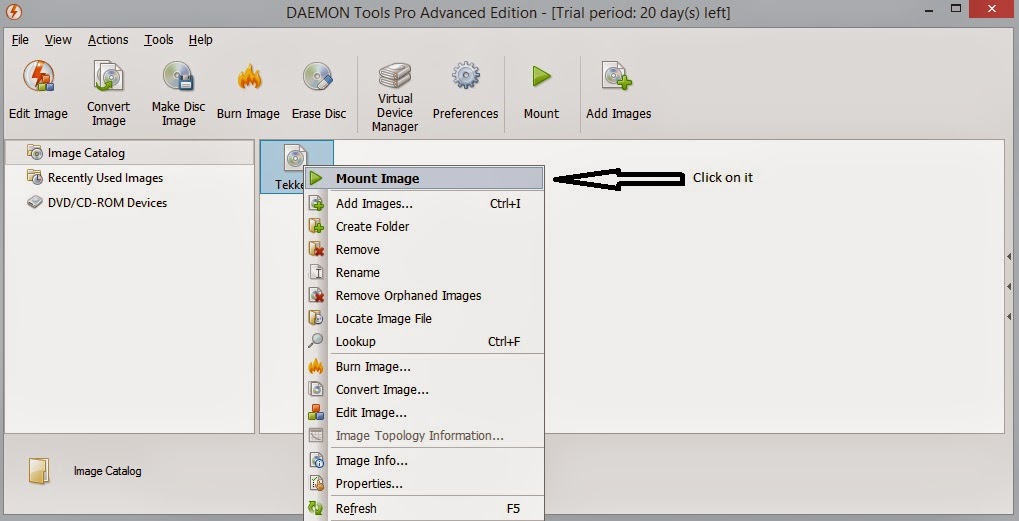Click the Convert Image menu icon
This screenshot has width=1019, height=521.
pyautogui.click(x=316, y=389)
